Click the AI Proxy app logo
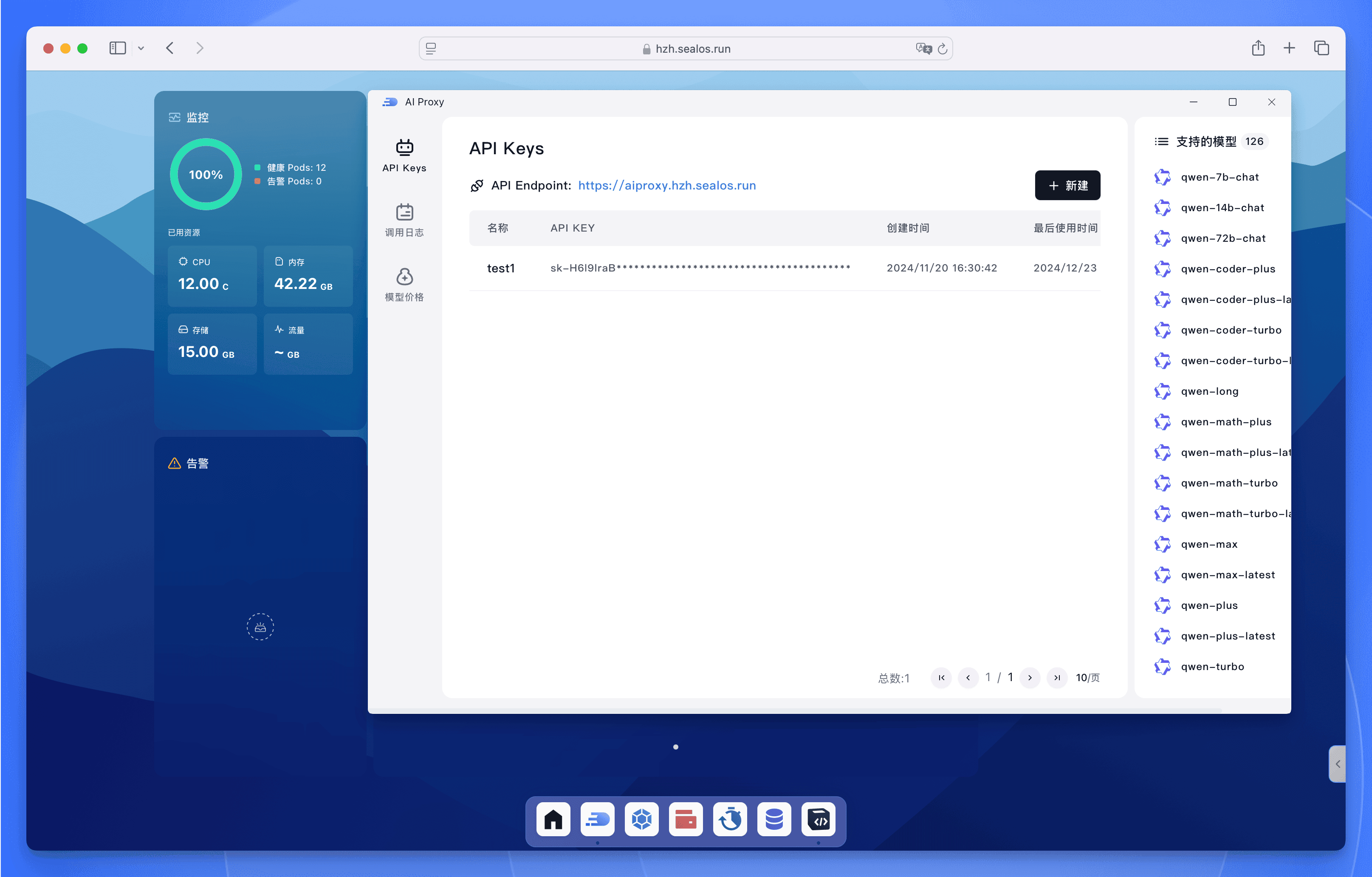The width and height of the screenshot is (1372, 877). tap(391, 102)
